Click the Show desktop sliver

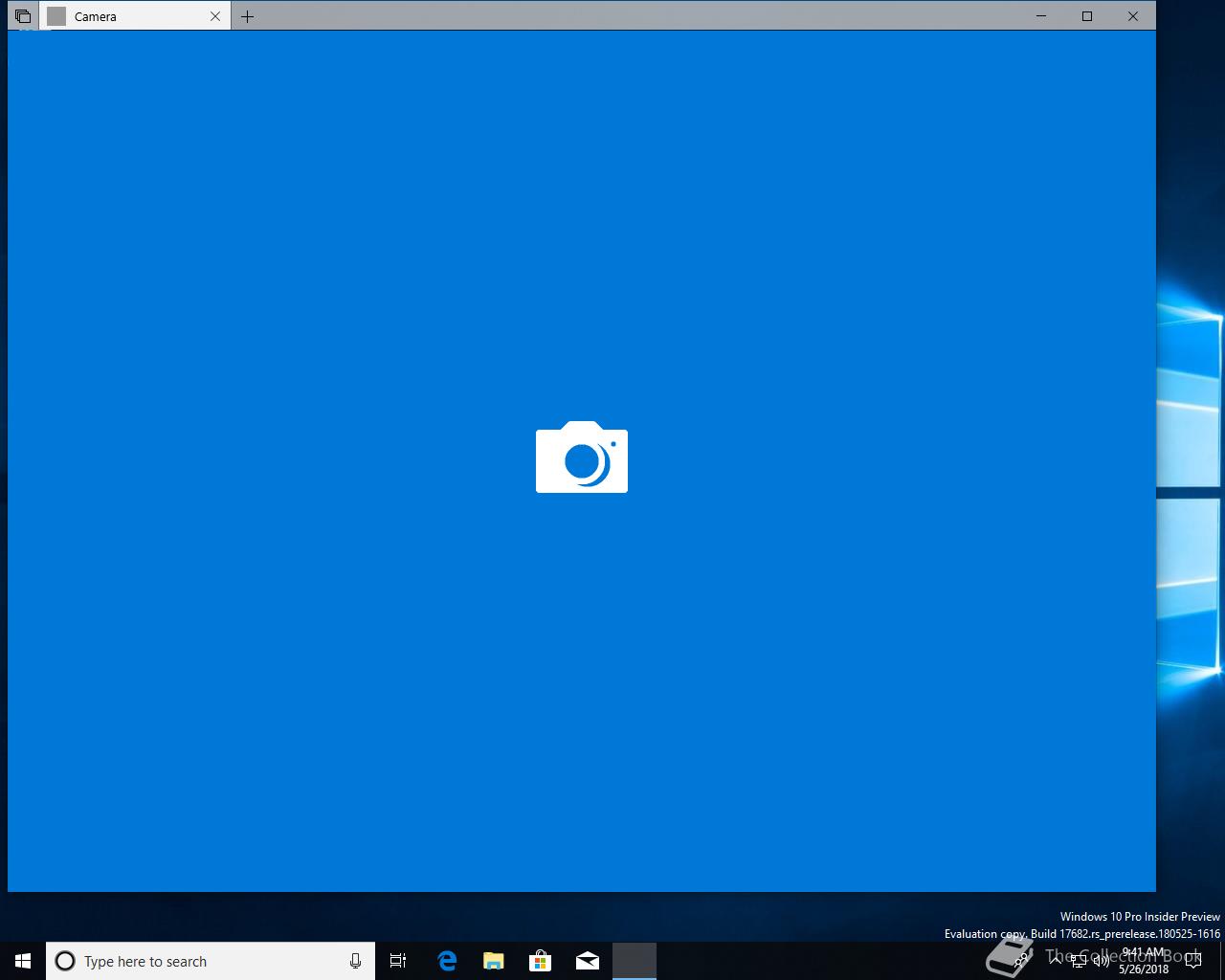1222,961
